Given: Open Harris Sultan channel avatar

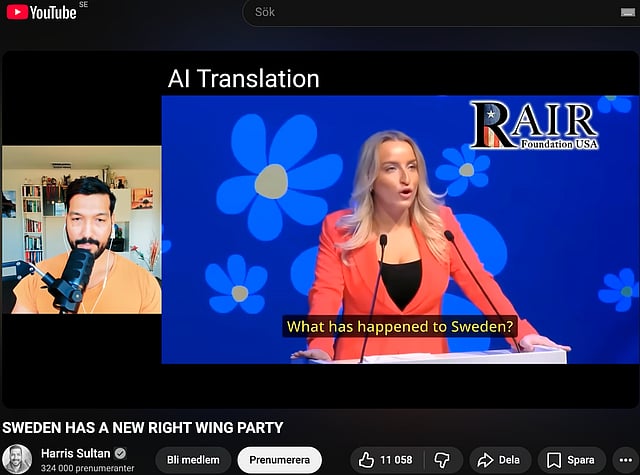Looking at the screenshot, I should pos(17,459).
